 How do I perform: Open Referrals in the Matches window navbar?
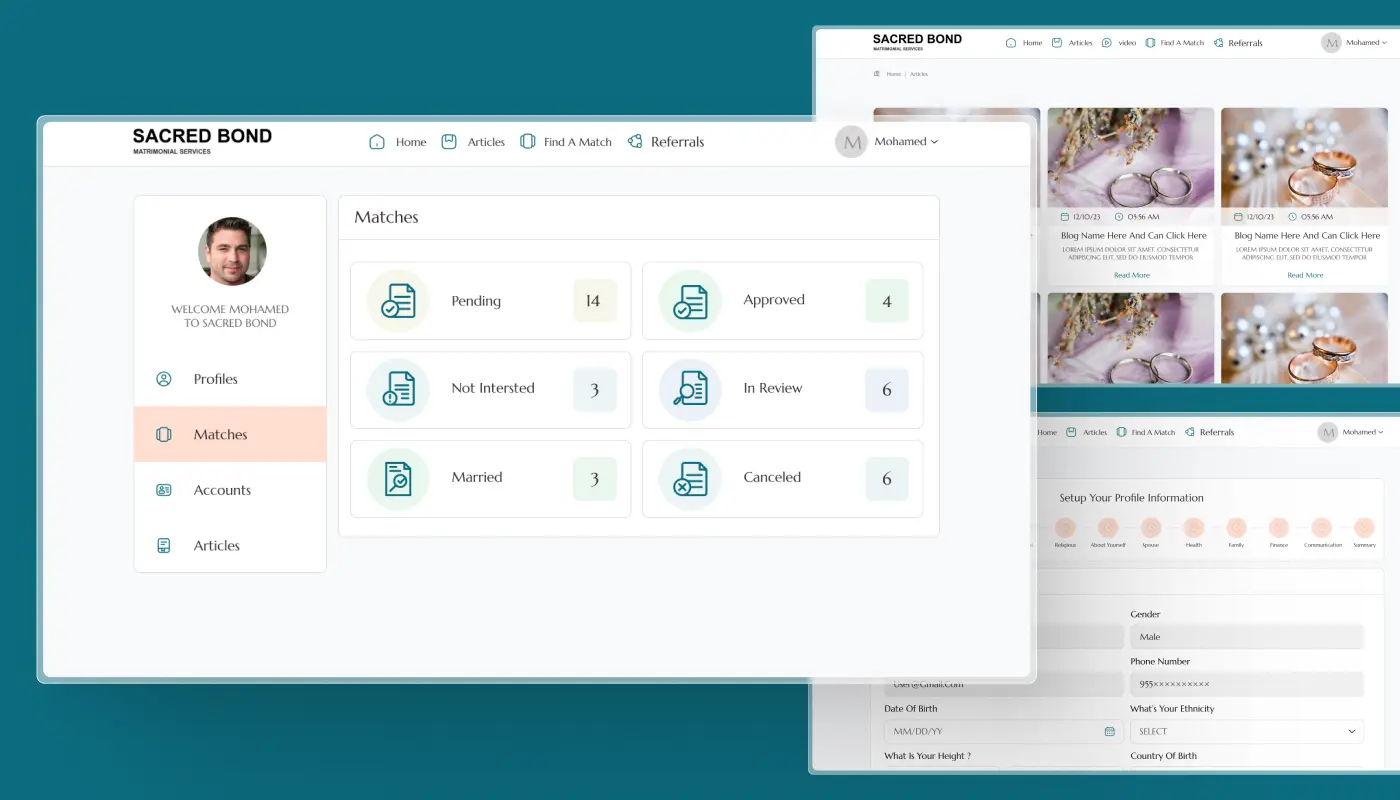(666, 142)
